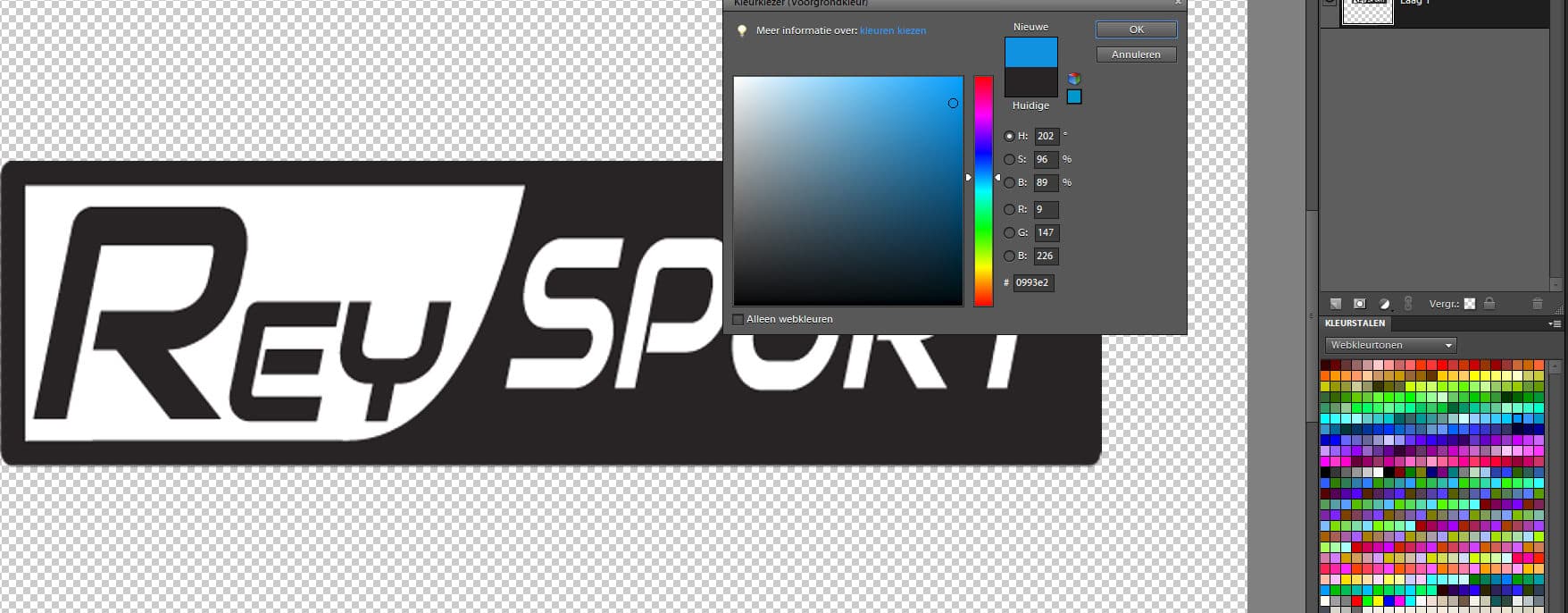Screen dimensions: 1568x613
Task: Click the small web-safe blue color swatch
Action: (1074, 97)
